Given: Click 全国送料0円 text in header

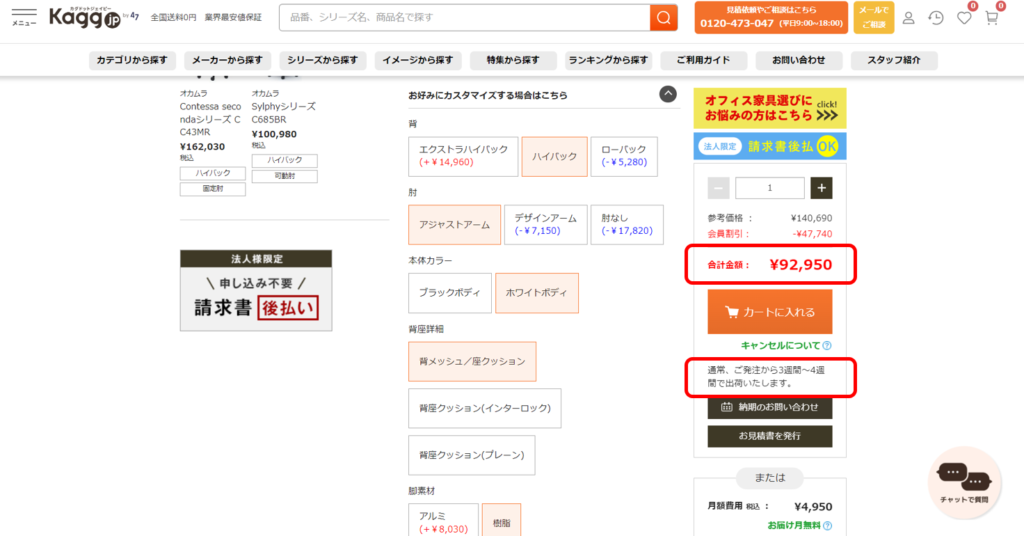Looking at the screenshot, I should pyautogui.click(x=174, y=18).
